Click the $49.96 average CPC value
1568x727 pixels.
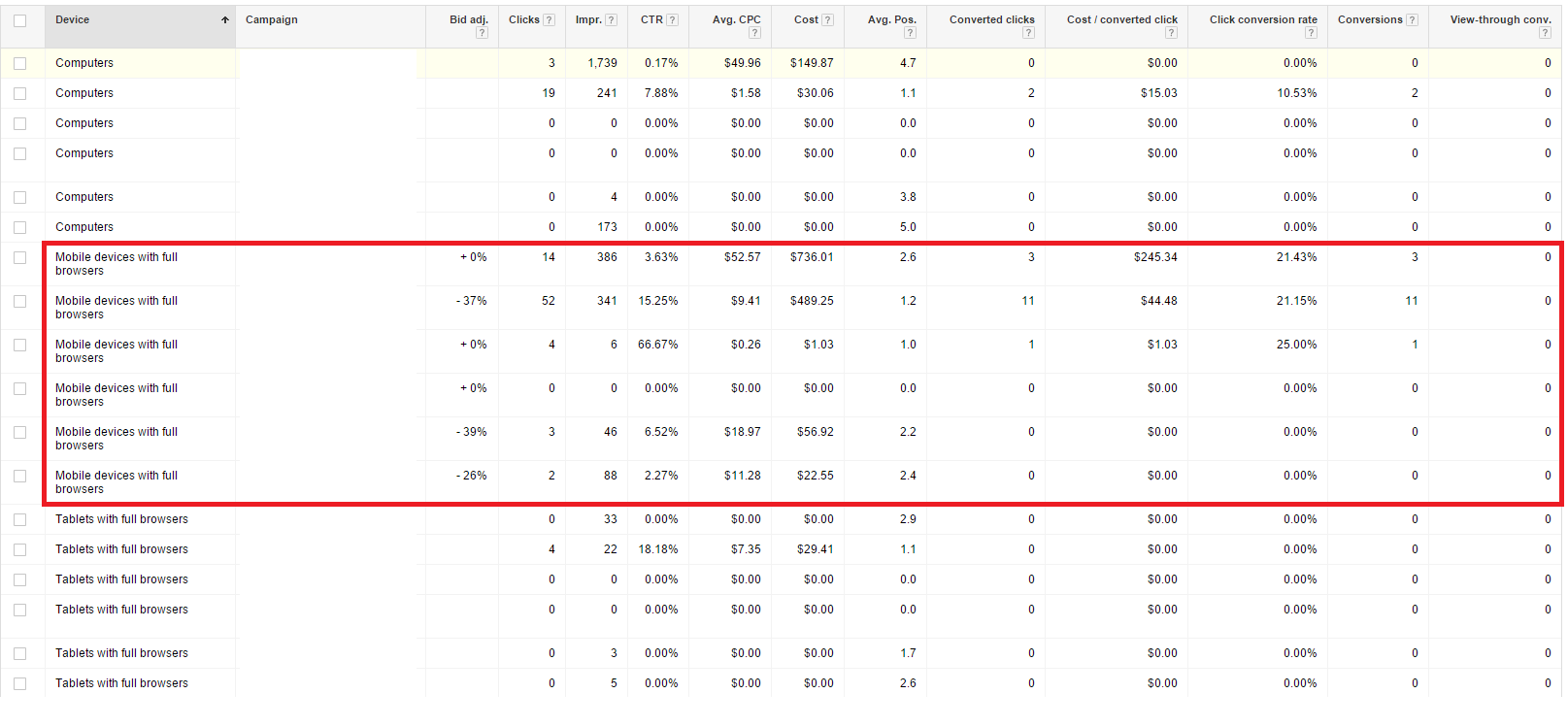pyautogui.click(x=743, y=63)
